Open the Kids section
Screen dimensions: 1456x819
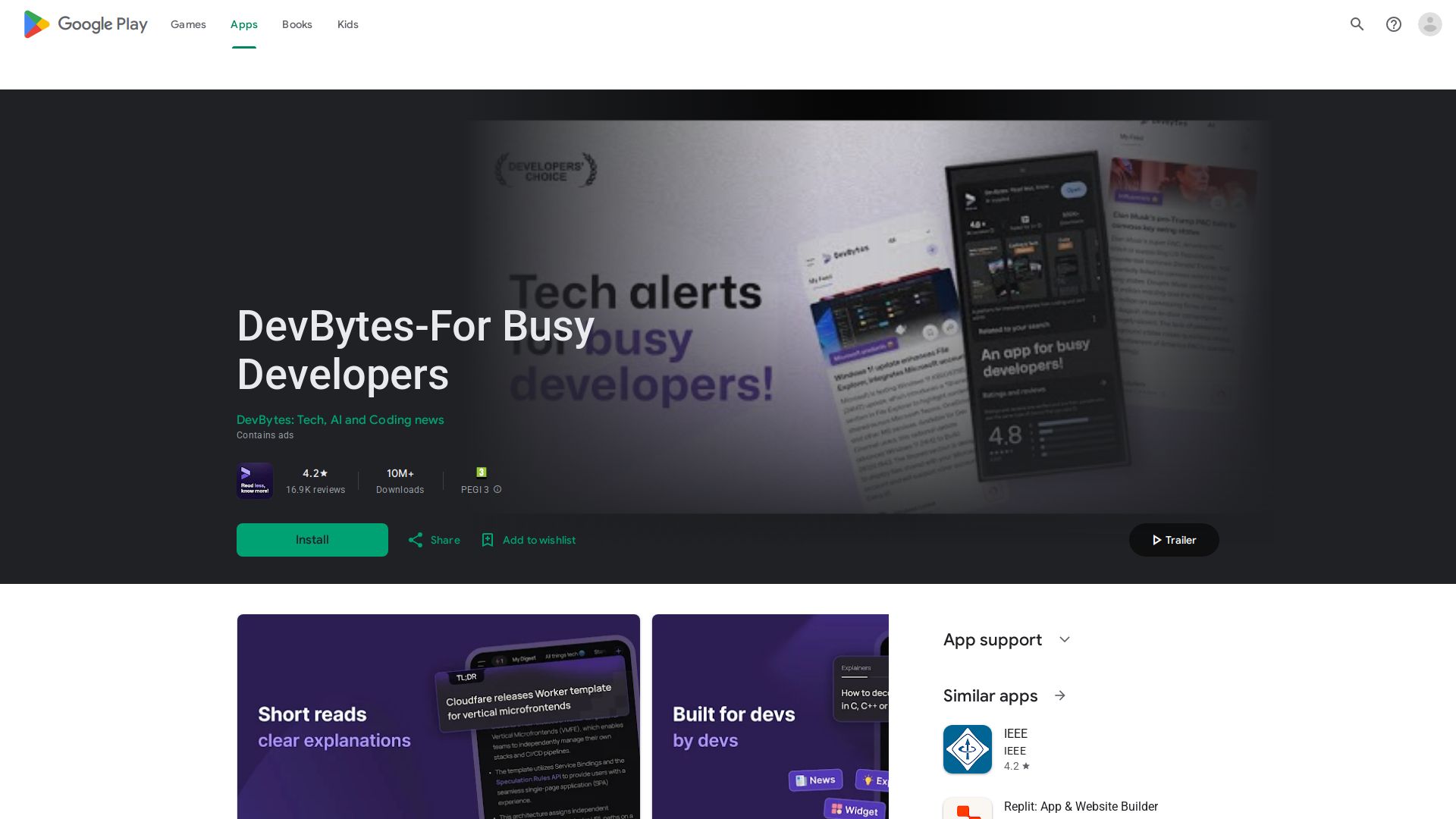pyautogui.click(x=347, y=24)
